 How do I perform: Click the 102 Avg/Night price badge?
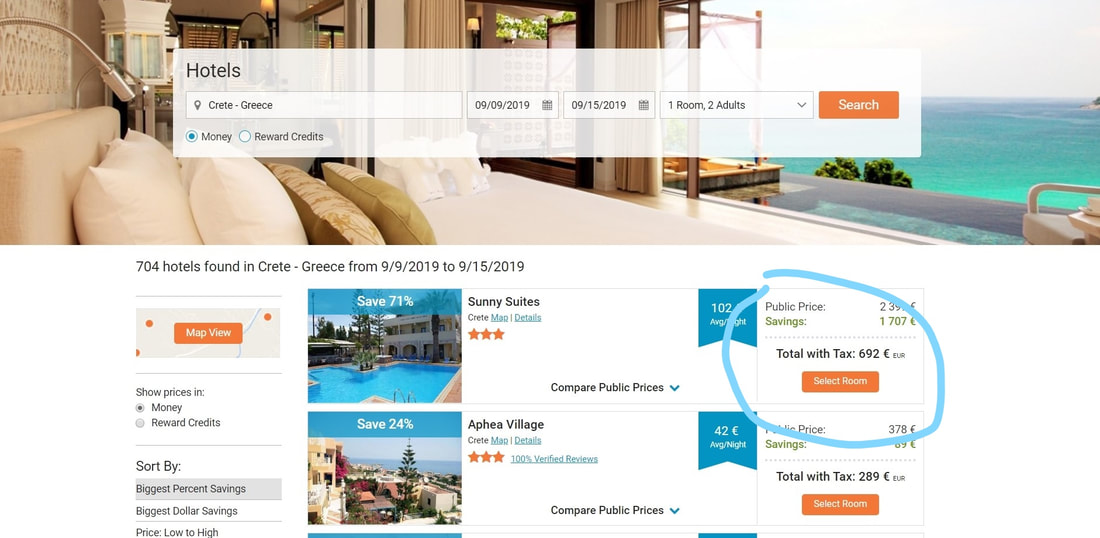[x=727, y=315]
